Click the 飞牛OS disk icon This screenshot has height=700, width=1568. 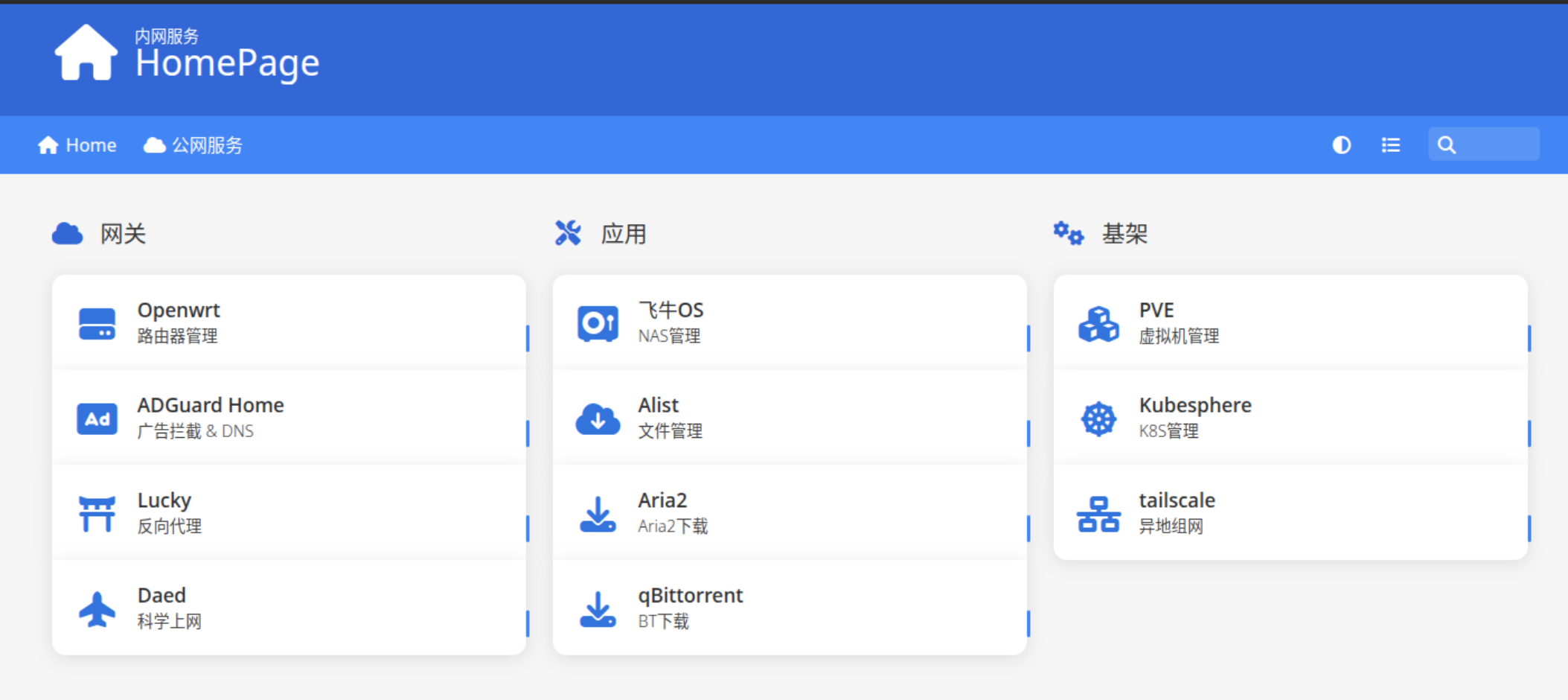[x=598, y=324]
